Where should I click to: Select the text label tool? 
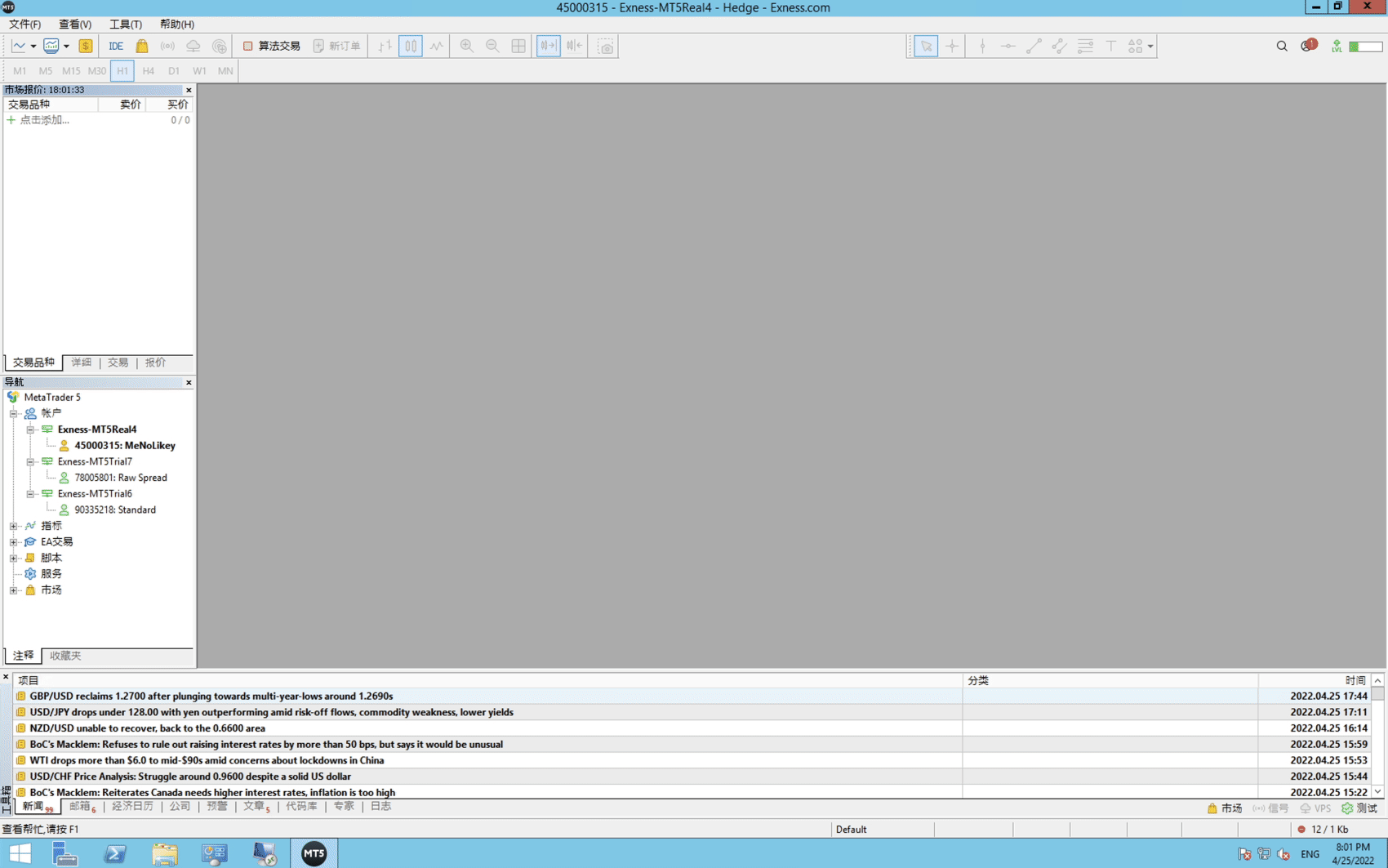click(x=1110, y=47)
